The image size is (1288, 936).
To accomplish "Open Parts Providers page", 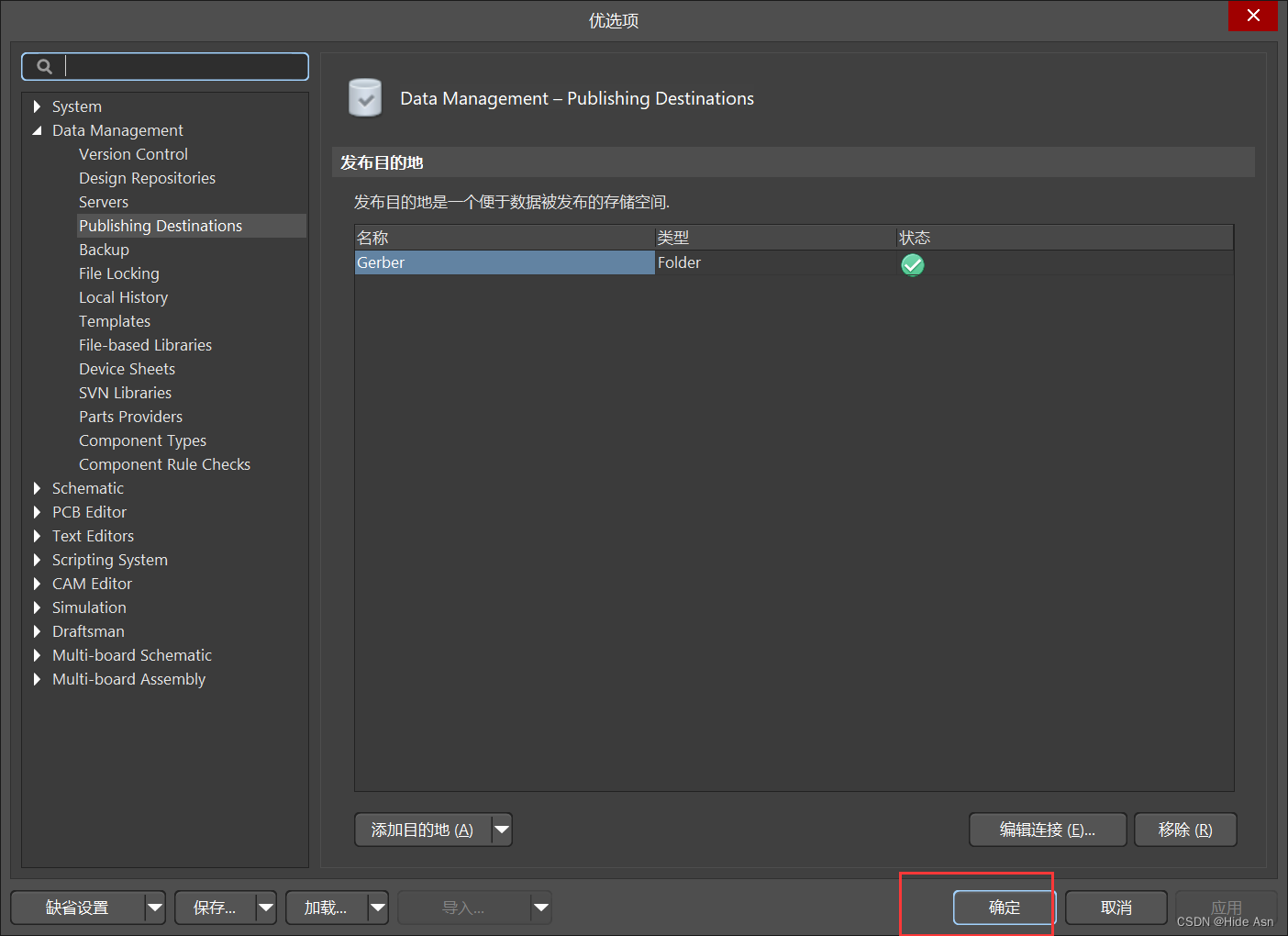I will (130, 417).
